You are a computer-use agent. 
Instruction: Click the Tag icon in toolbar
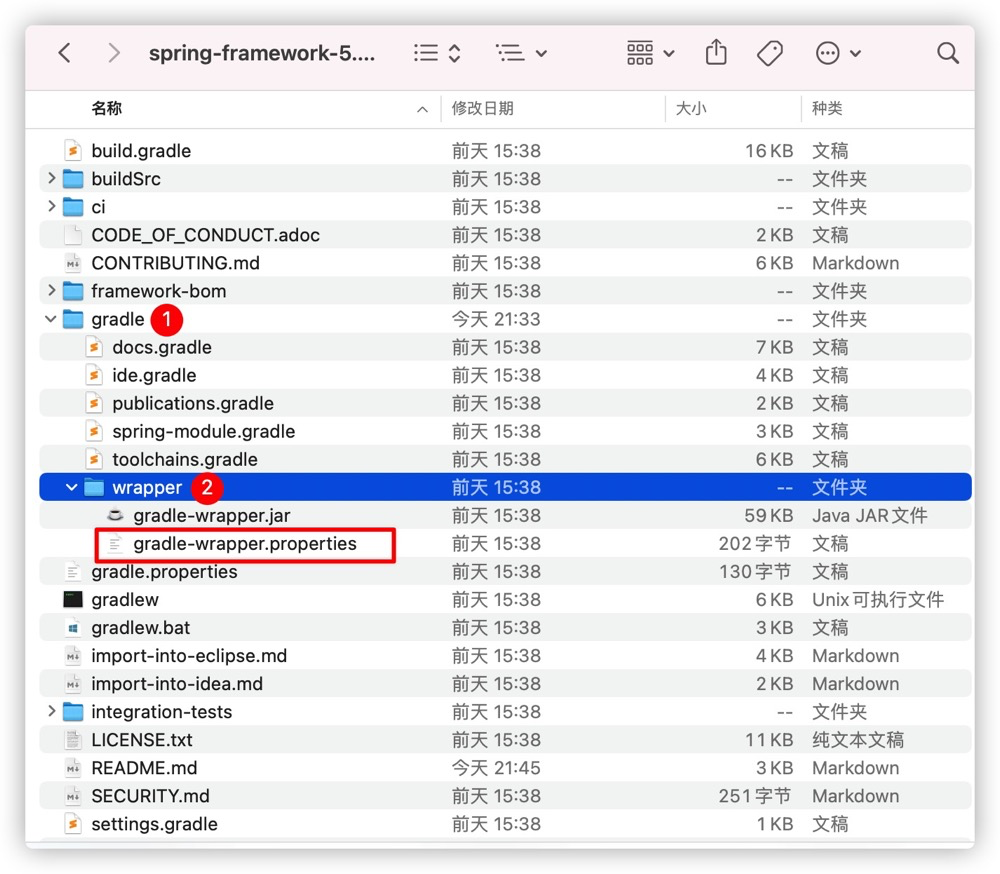pyautogui.click(x=770, y=53)
